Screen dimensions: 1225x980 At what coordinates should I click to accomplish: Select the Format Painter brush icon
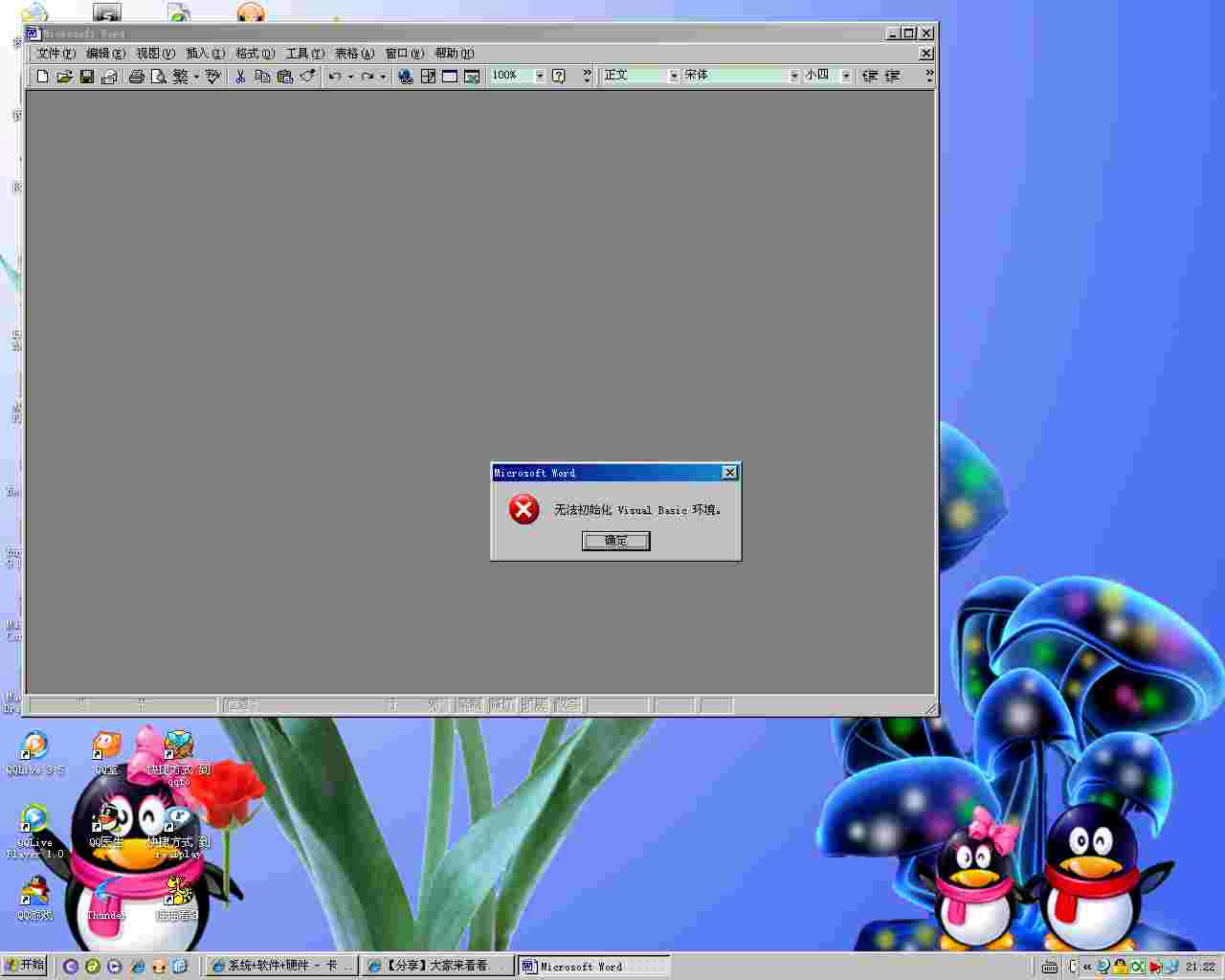coord(306,77)
